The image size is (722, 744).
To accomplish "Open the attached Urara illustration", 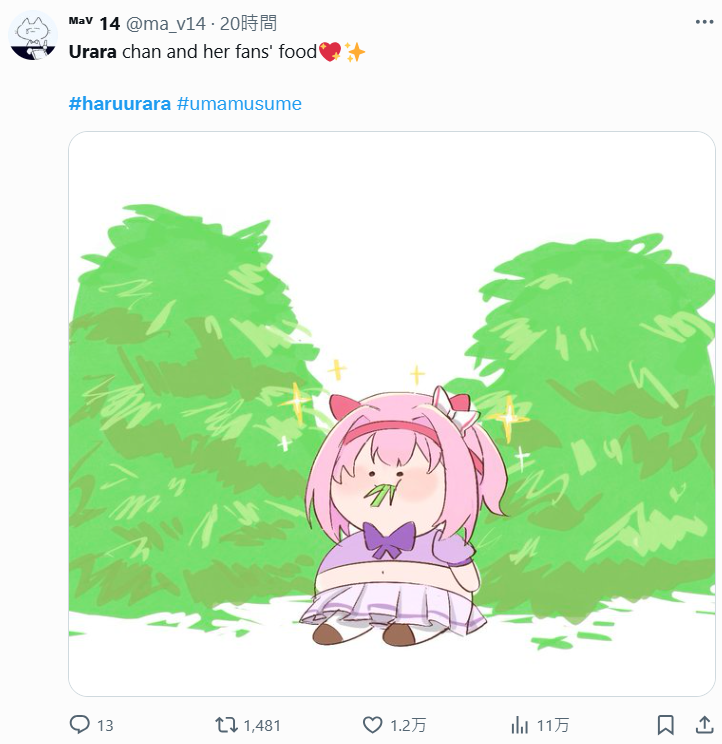I will point(392,413).
